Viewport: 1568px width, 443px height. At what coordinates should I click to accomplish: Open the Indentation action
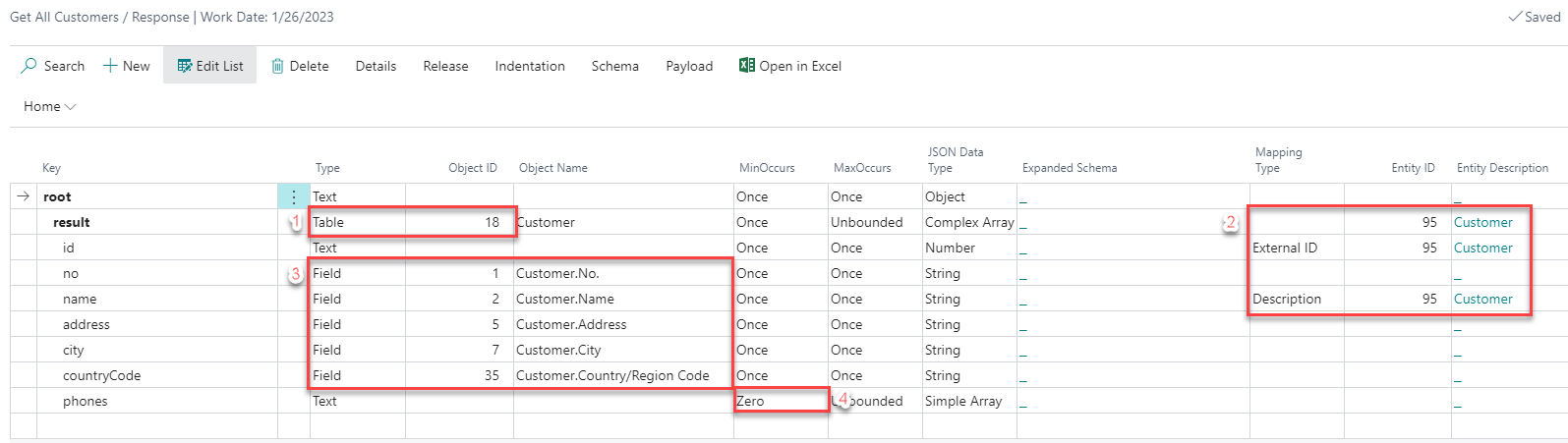pyautogui.click(x=530, y=66)
